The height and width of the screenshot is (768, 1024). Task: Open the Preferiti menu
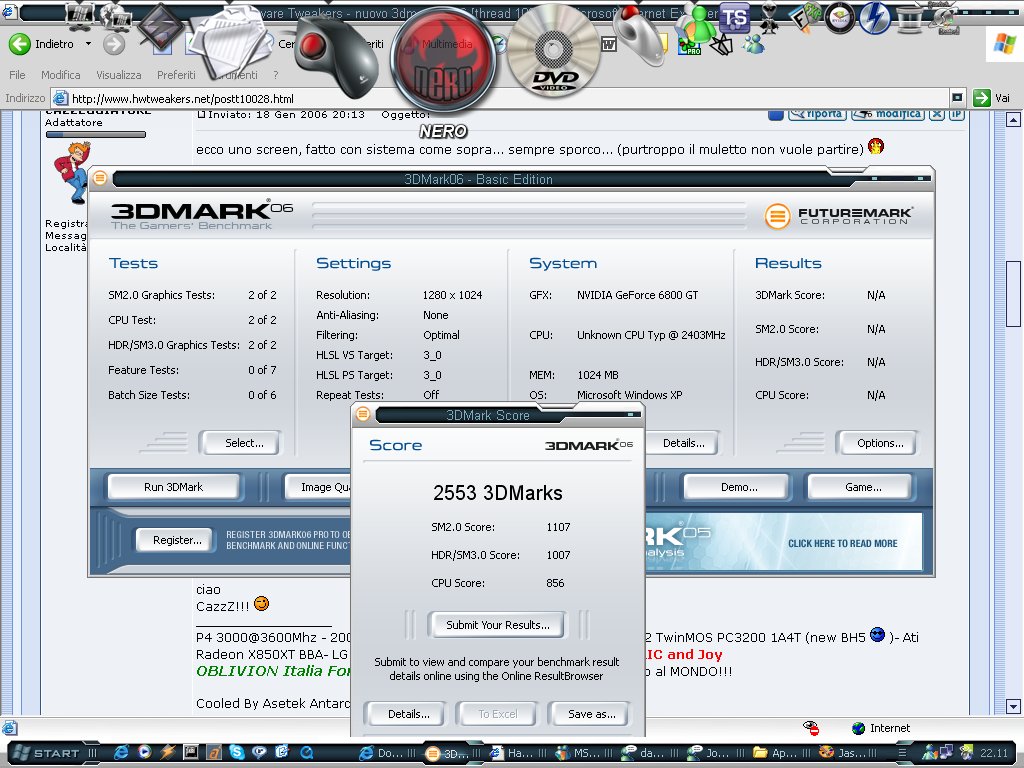176,75
